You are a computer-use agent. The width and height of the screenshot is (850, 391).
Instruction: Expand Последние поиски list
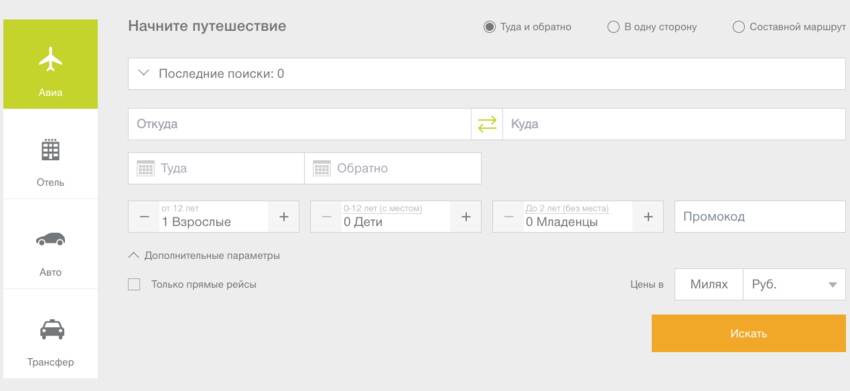click(x=487, y=74)
